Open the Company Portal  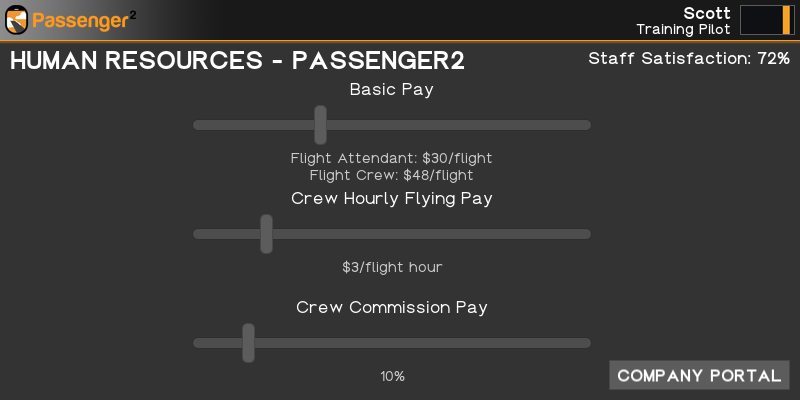coord(699,376)
